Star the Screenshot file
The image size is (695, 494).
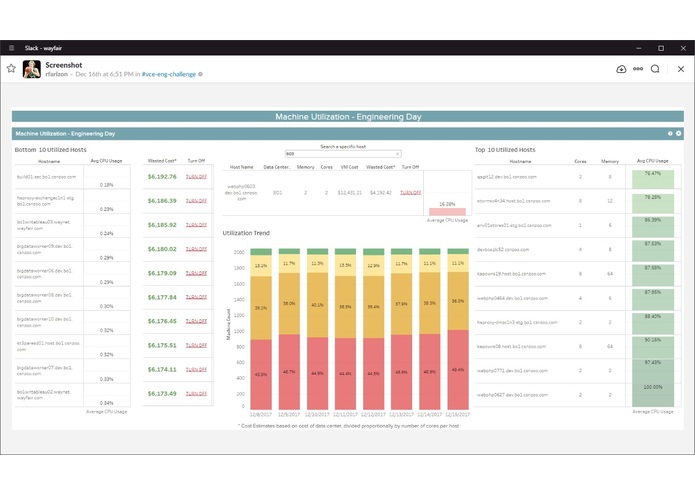point(11,68)
